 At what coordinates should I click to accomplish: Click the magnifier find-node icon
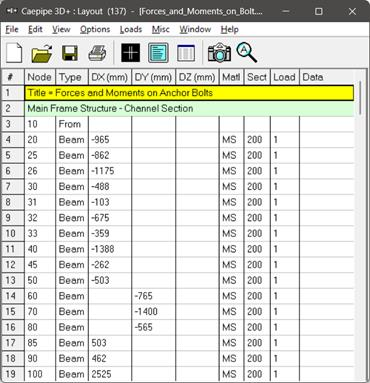[247, 53]
